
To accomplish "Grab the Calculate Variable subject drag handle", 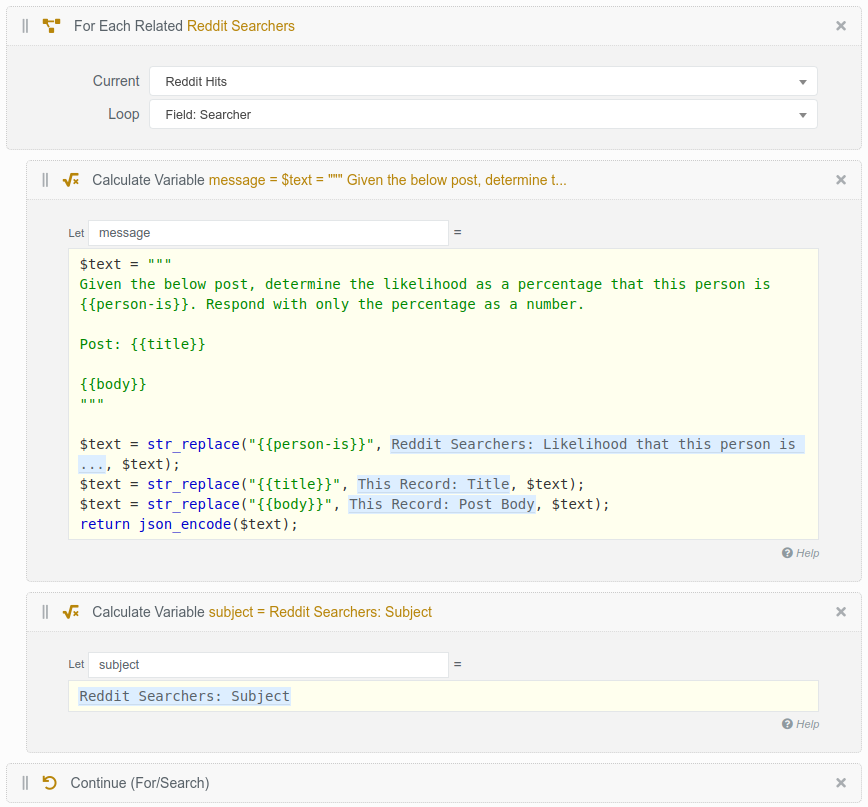I will (45, 612).
